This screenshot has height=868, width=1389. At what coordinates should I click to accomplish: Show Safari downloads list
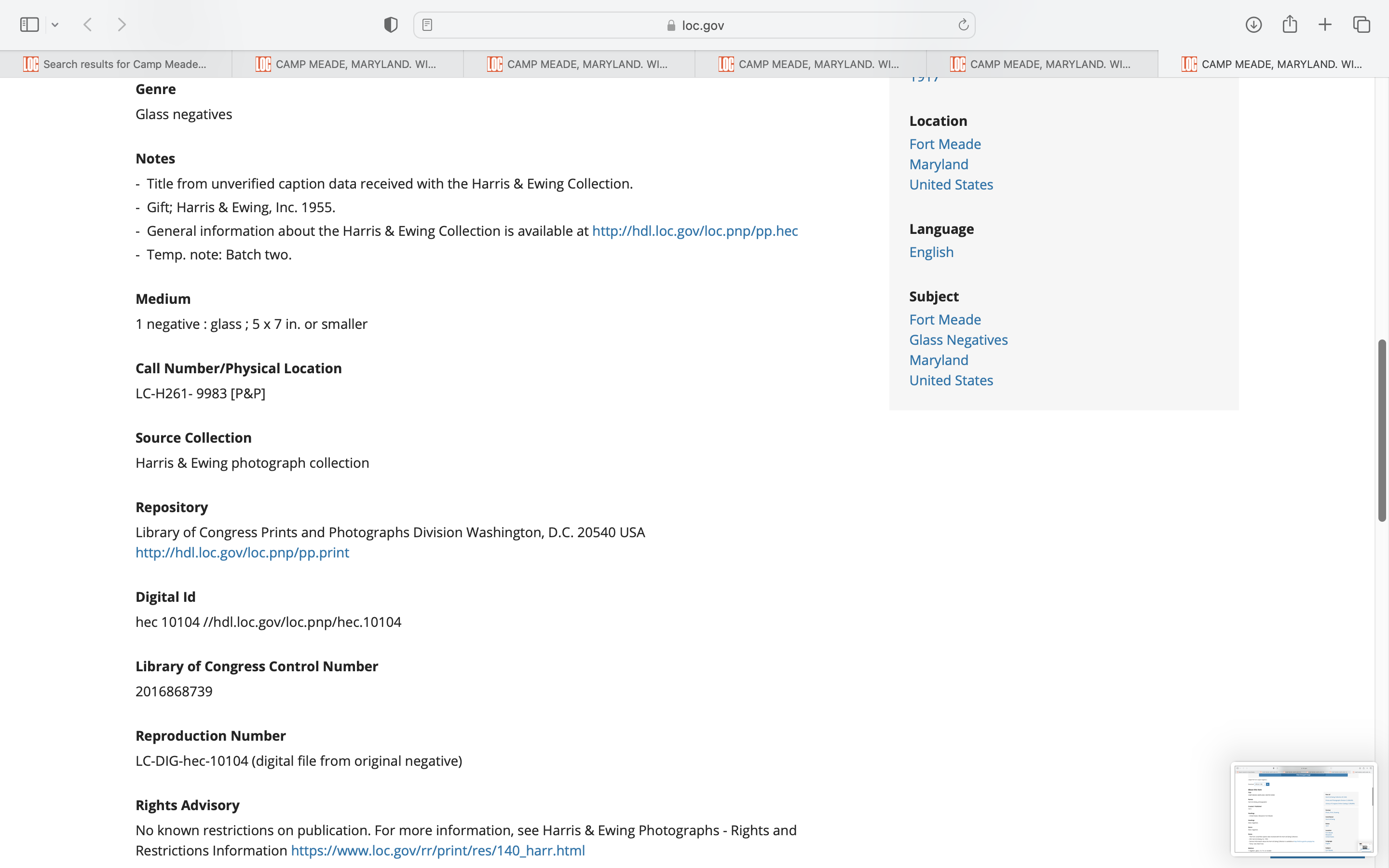pyautogui.click(x=1253, y=25)
